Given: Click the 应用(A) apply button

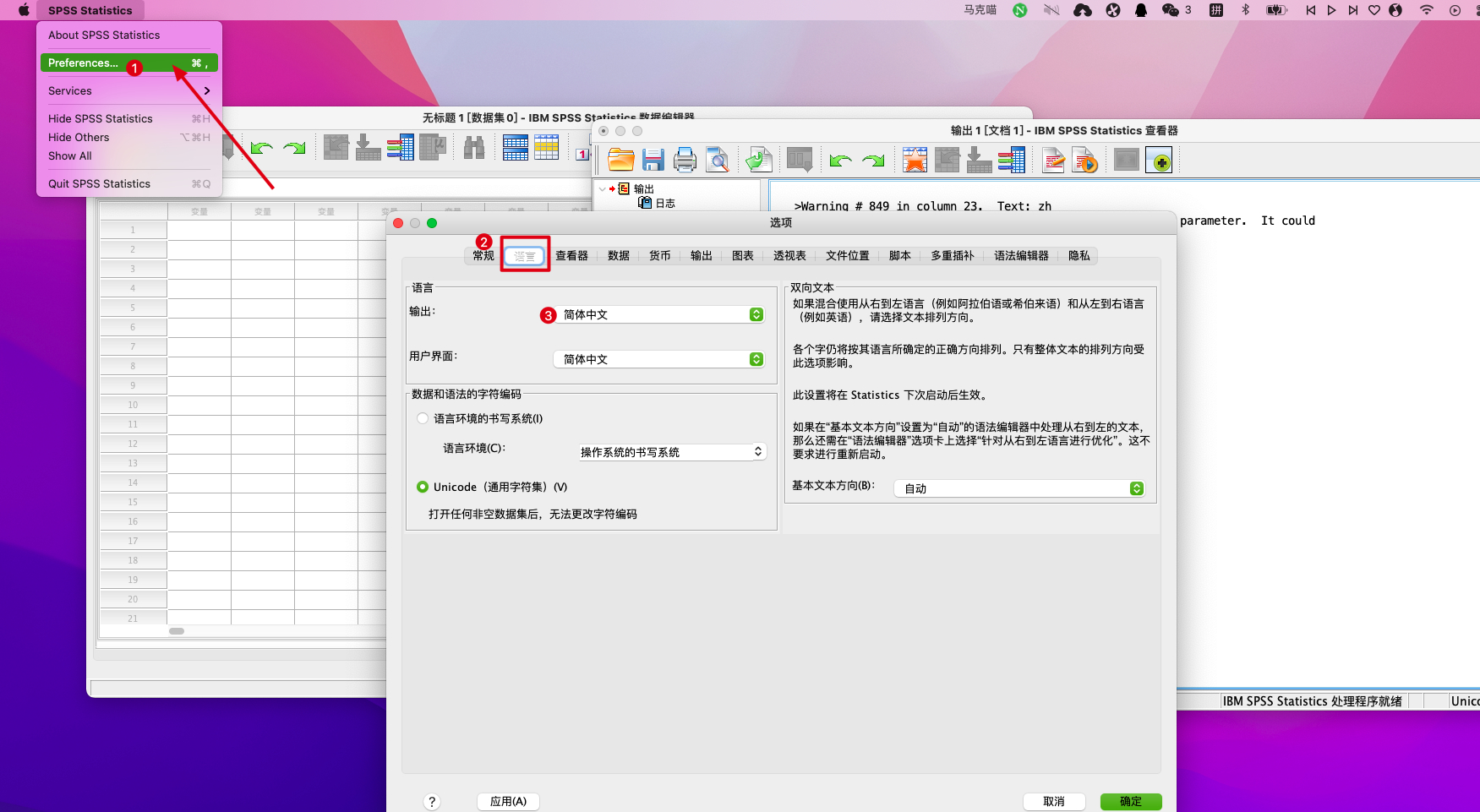Looking at the screenshot, I should coord(508,802).
